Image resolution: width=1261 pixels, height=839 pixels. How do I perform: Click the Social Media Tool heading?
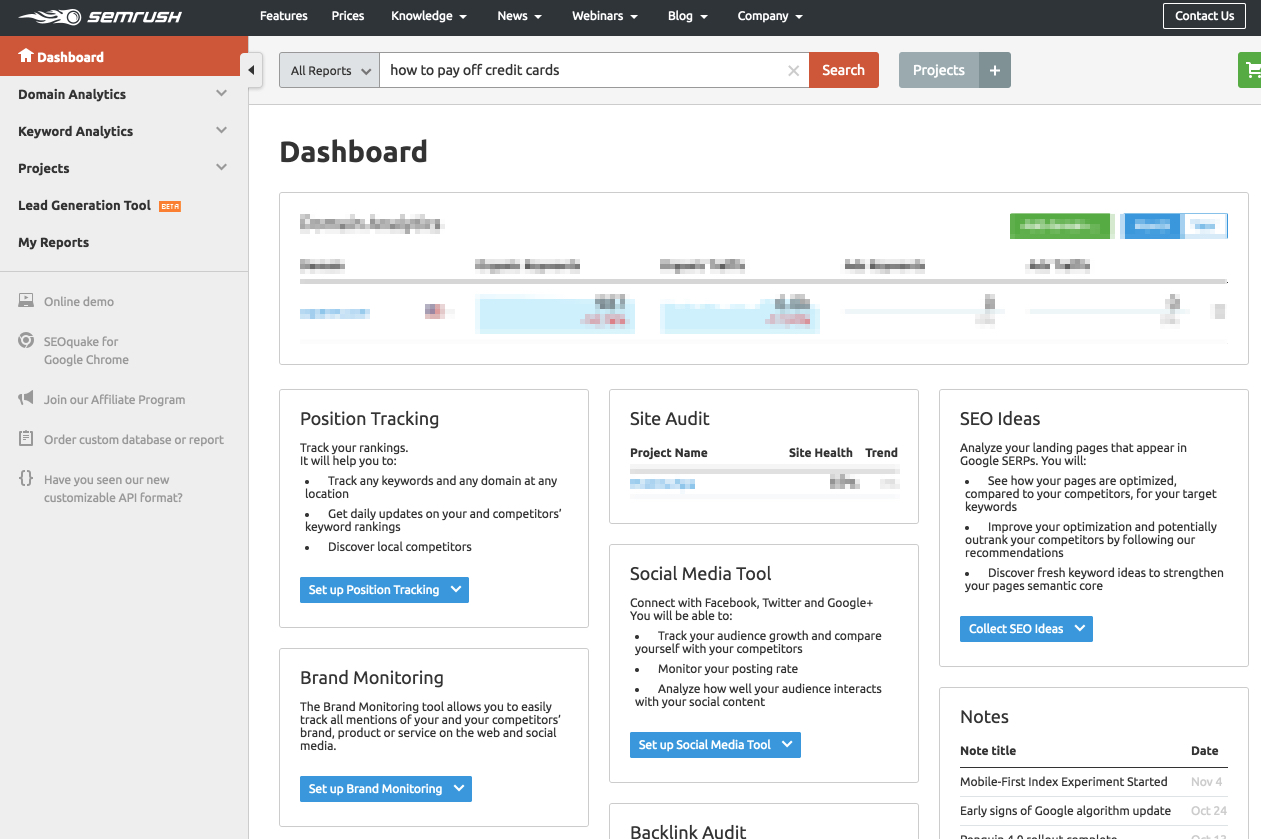point(701,574)
